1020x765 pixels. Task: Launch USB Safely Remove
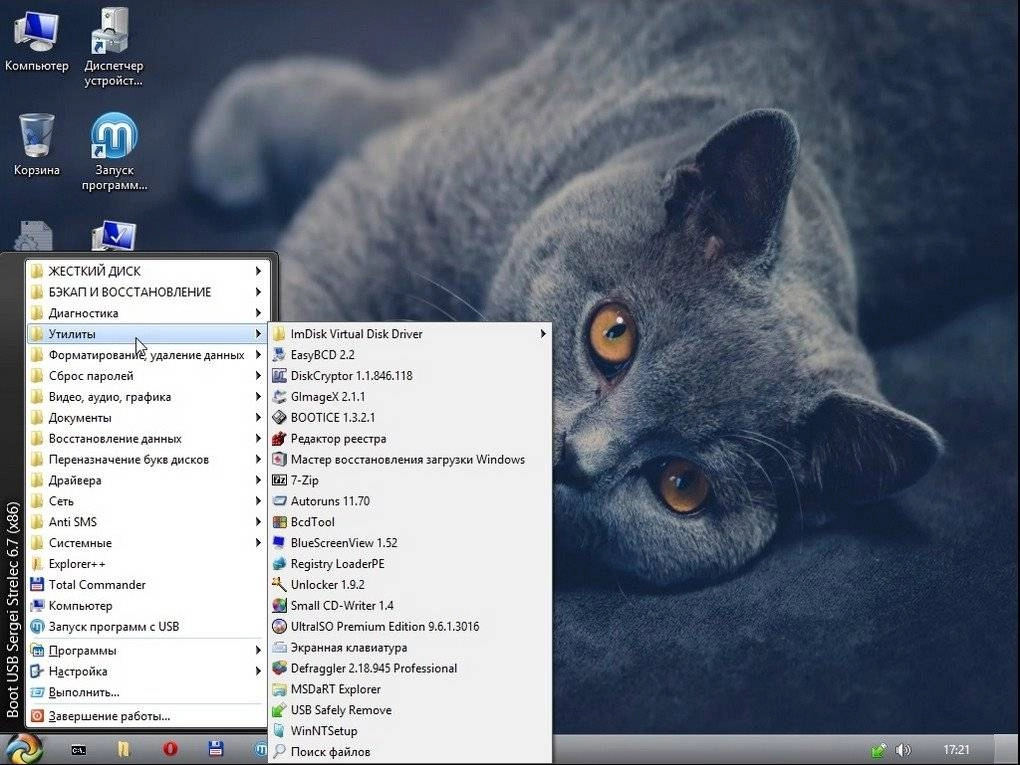pyautogui.click(x=410, y=710)
